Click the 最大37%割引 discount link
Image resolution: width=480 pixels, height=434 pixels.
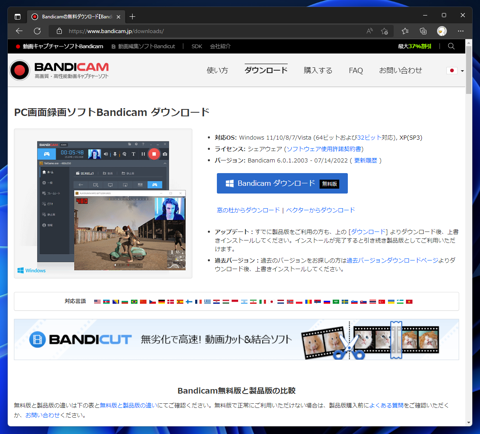[414, 46]
